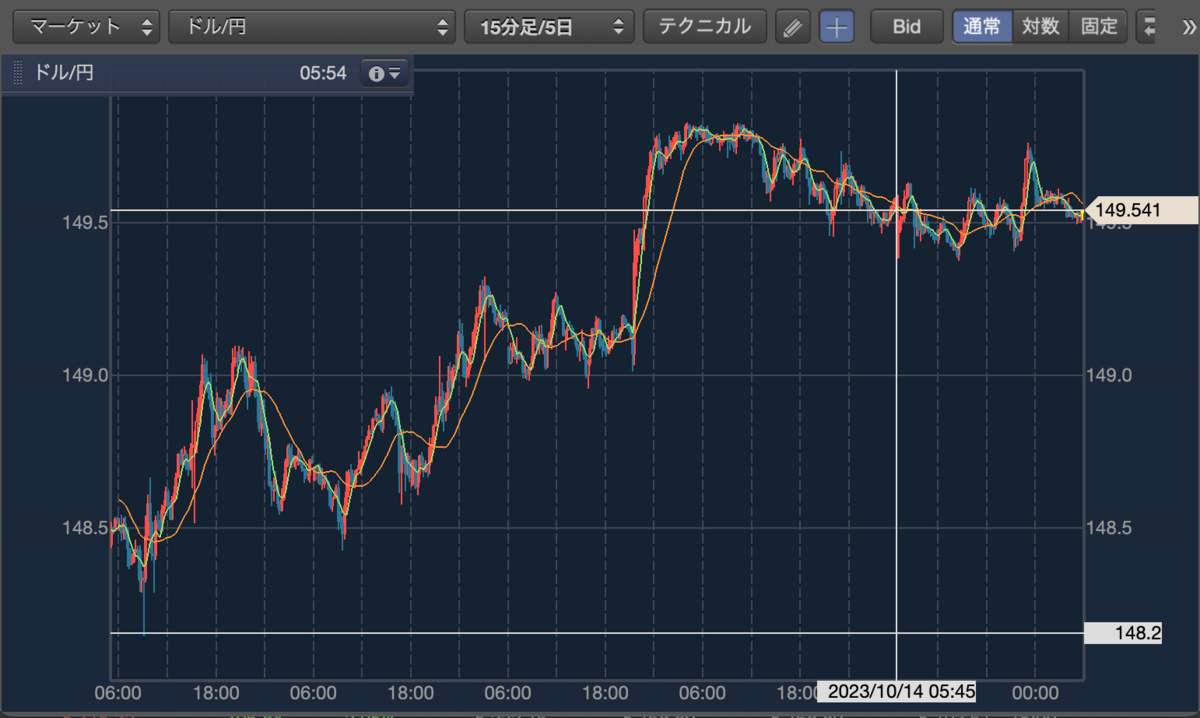Viewport: 1200px width, 718px height.
Task: Click the right-axis 148.5 price label
Action: click(x=1109, y=528)
